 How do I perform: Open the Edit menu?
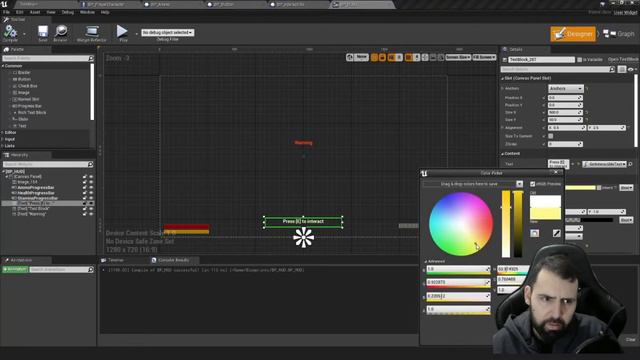(19, 12)
